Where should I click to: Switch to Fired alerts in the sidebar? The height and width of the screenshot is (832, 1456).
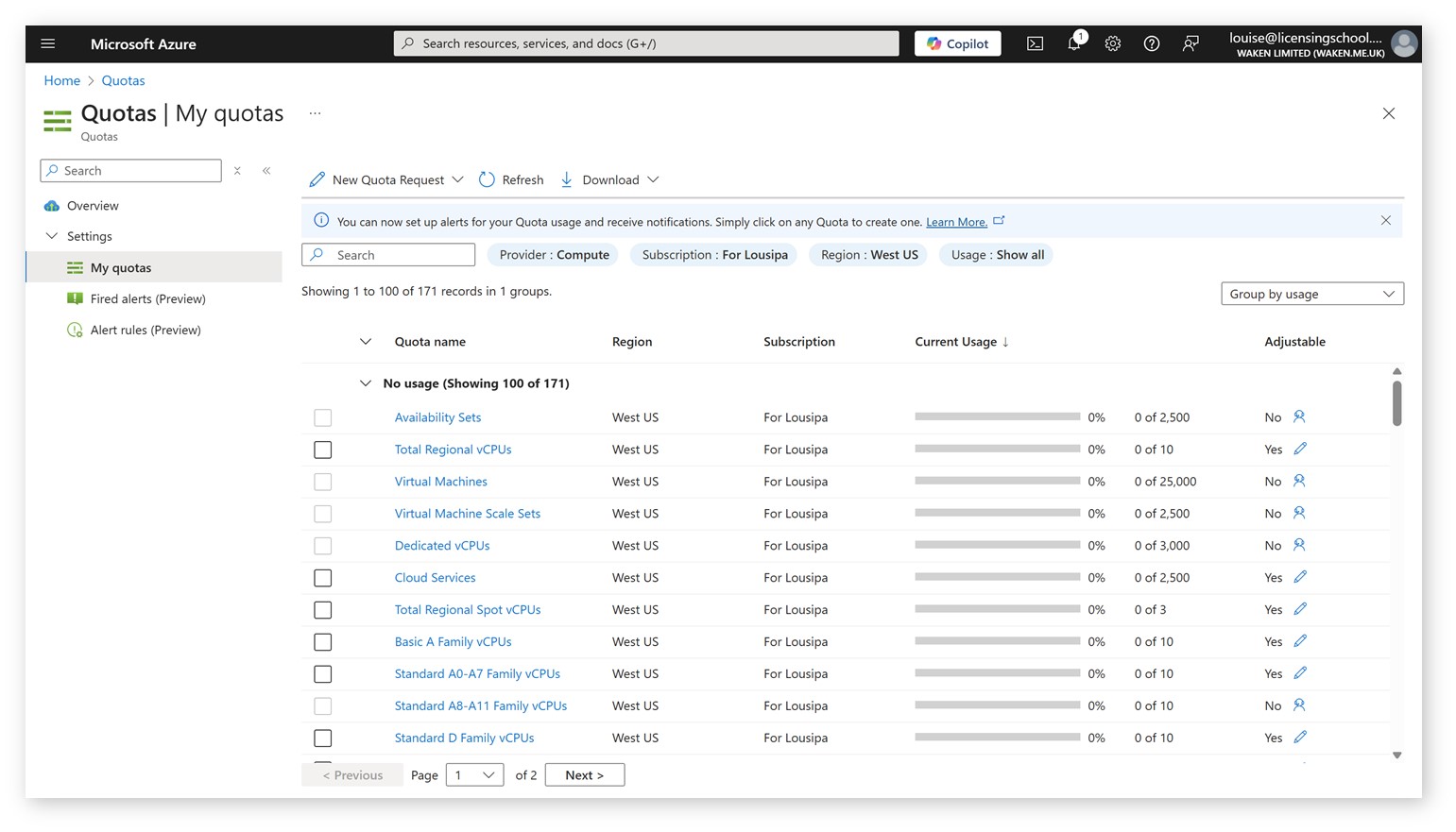click(146, 298)
